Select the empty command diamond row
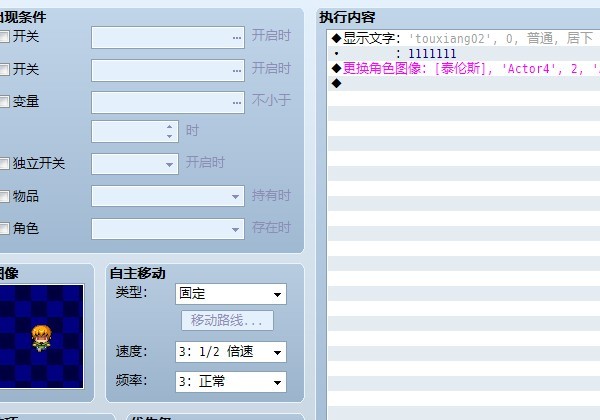This screenshot has height=420, width=600. point(464,83)
